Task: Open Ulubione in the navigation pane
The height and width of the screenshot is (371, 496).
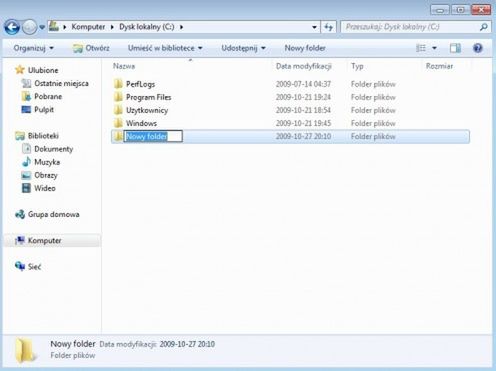Action: point(43,70)
